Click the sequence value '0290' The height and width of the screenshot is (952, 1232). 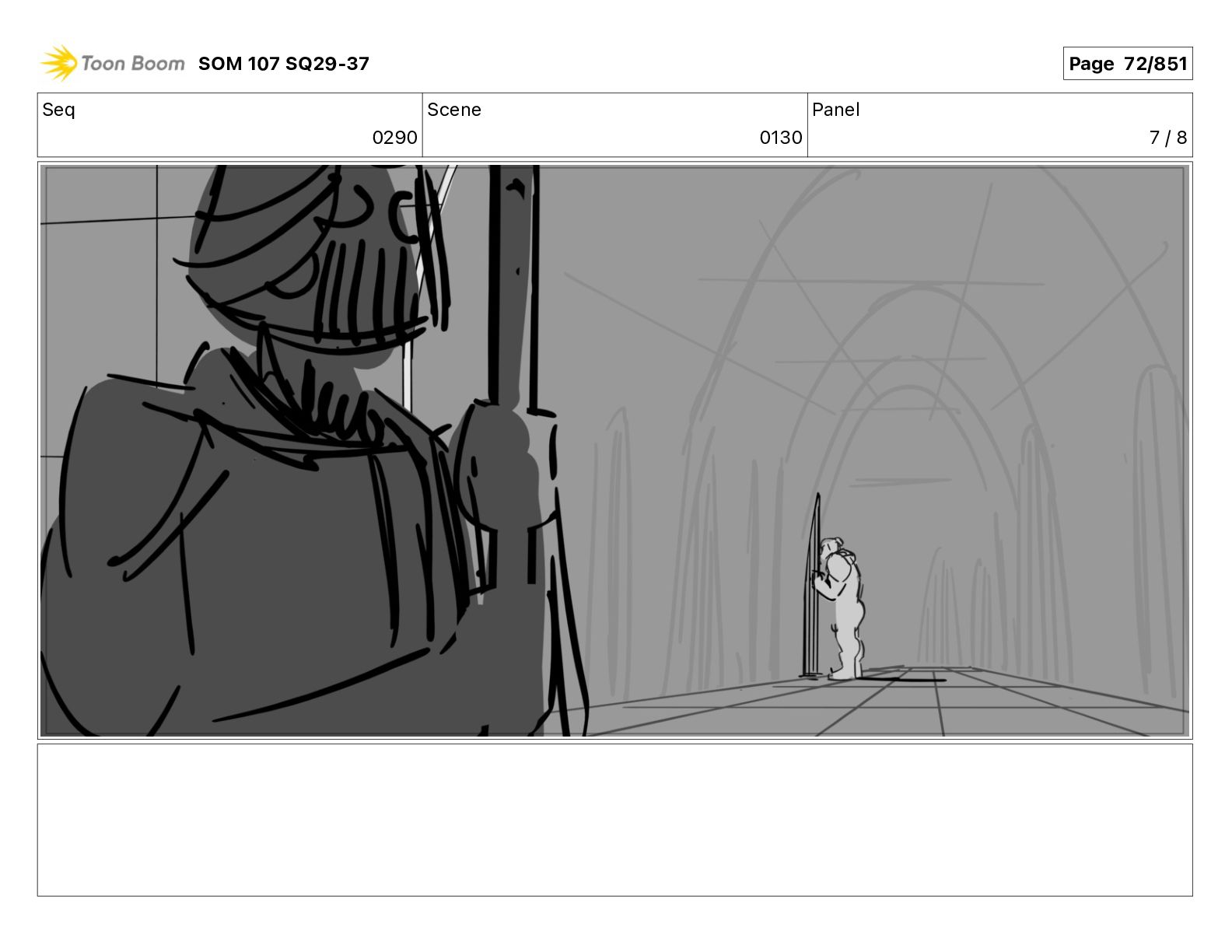point(394,138)
